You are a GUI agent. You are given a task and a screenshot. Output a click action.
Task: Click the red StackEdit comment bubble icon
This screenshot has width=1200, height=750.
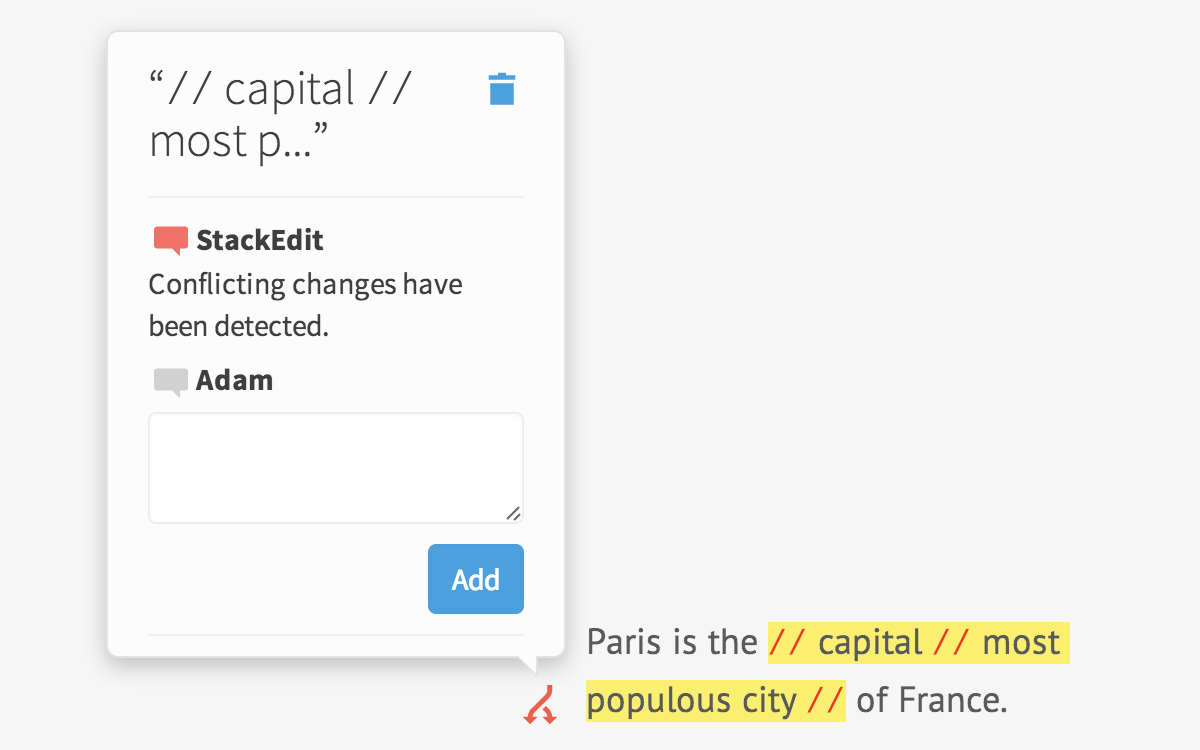(170, 240)
